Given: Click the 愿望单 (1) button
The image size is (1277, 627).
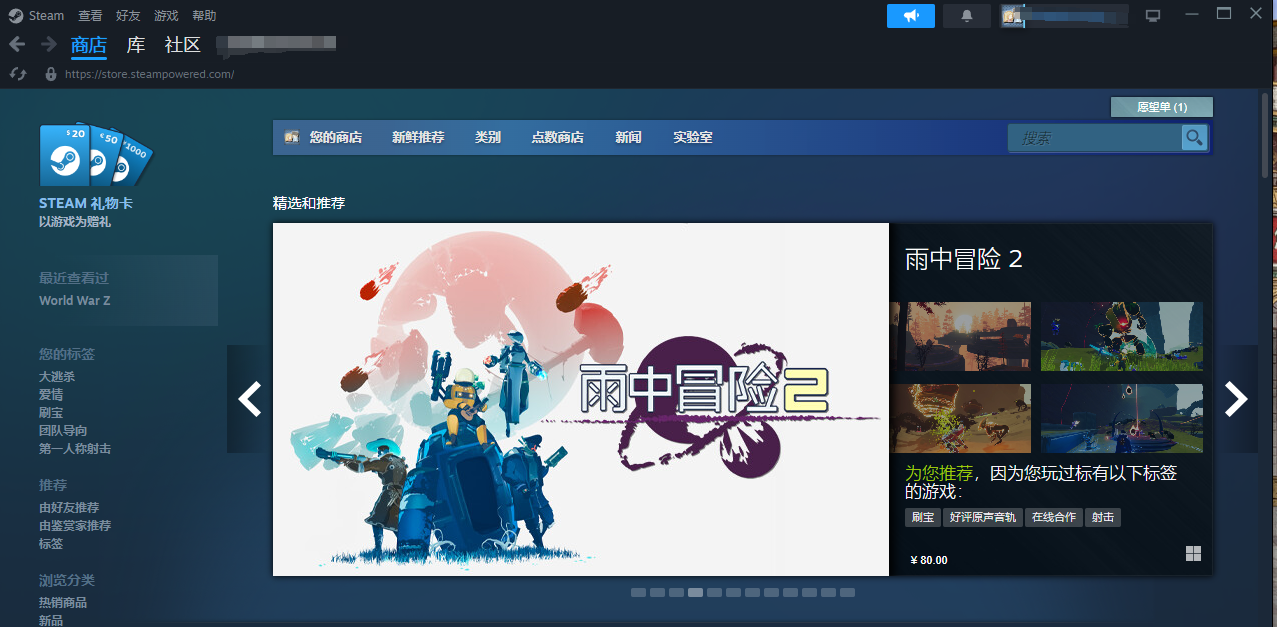Looking at the screenshot, I should point(1162,107).
